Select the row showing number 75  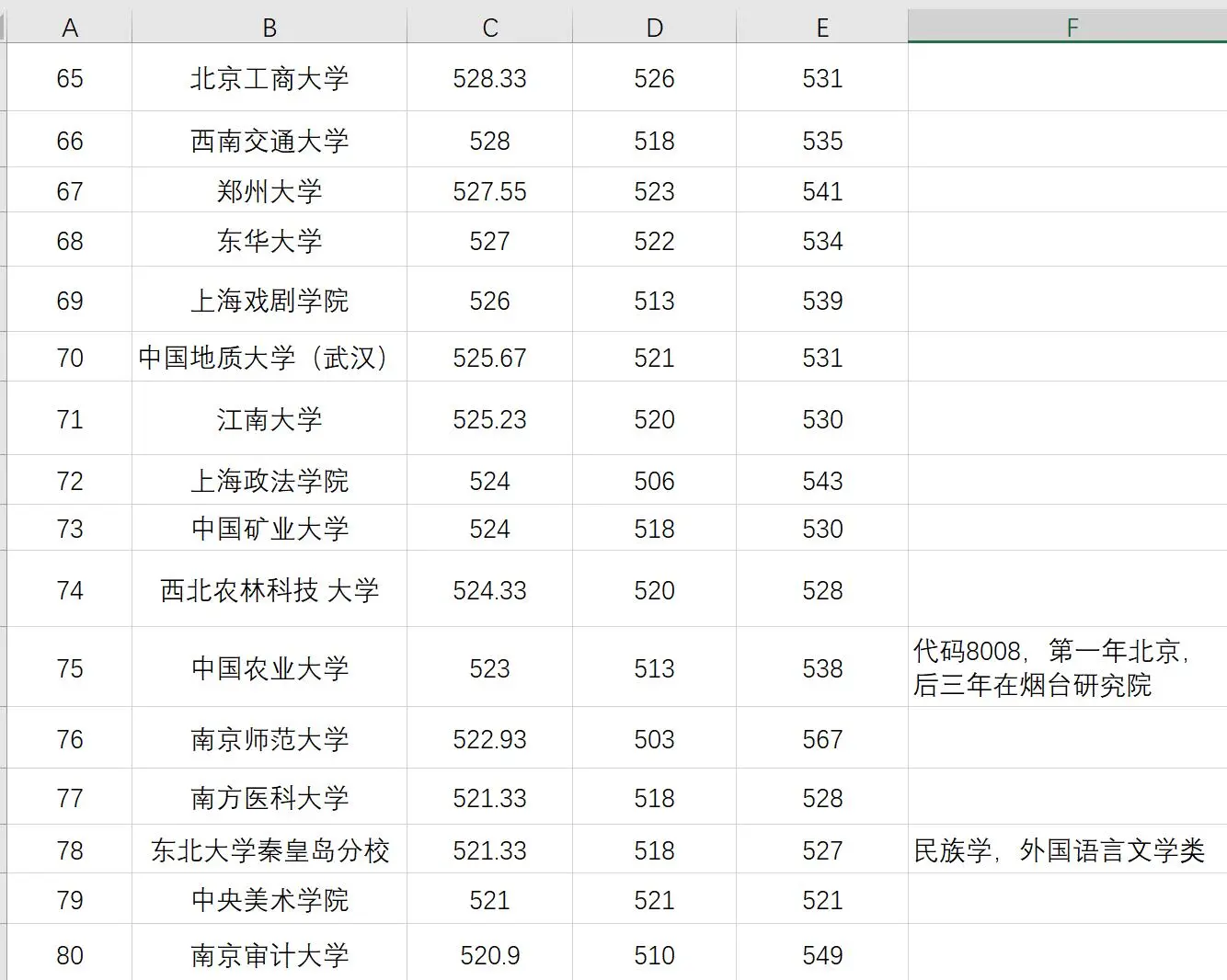pos(69,668)
